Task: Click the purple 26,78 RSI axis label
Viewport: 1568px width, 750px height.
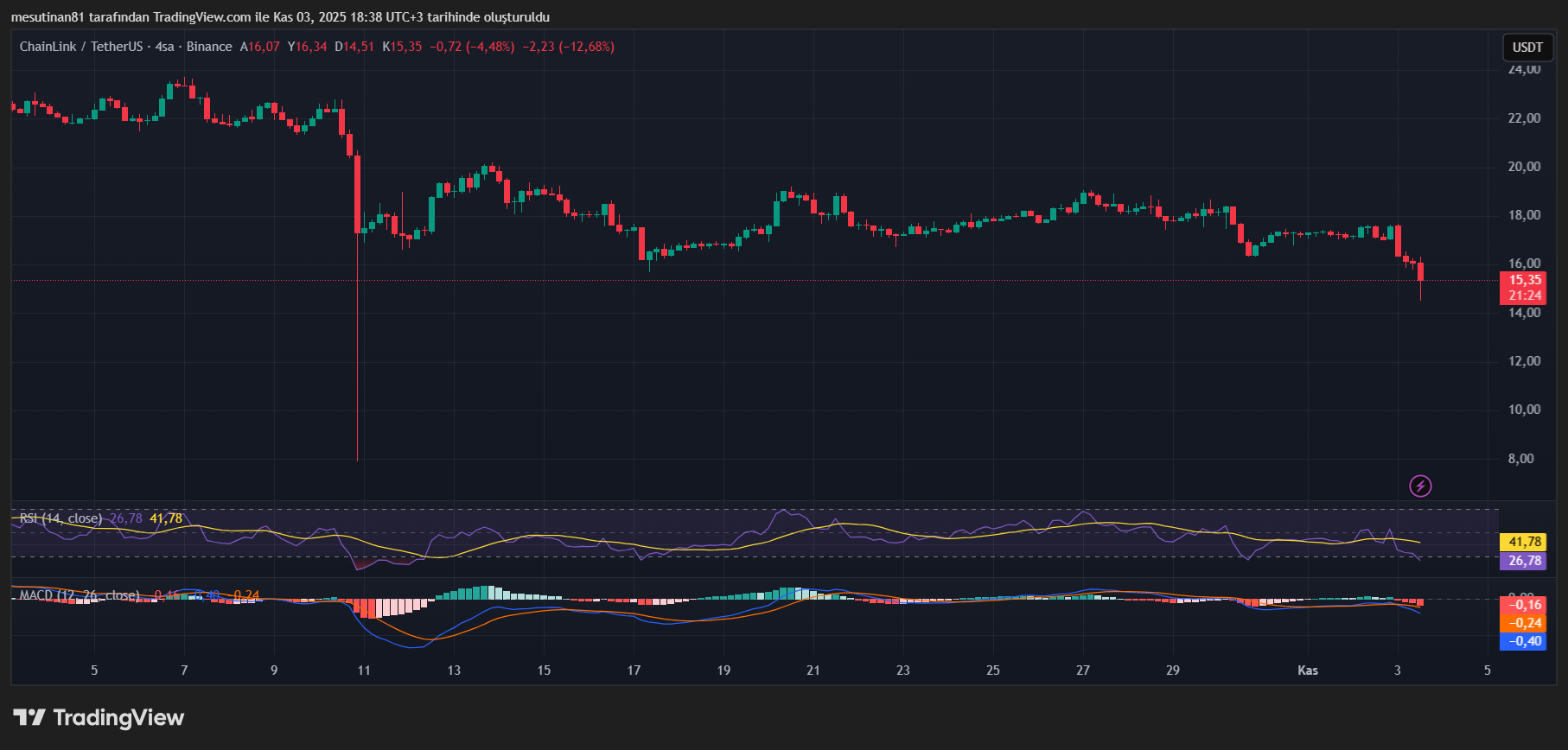Action: 1525,561
